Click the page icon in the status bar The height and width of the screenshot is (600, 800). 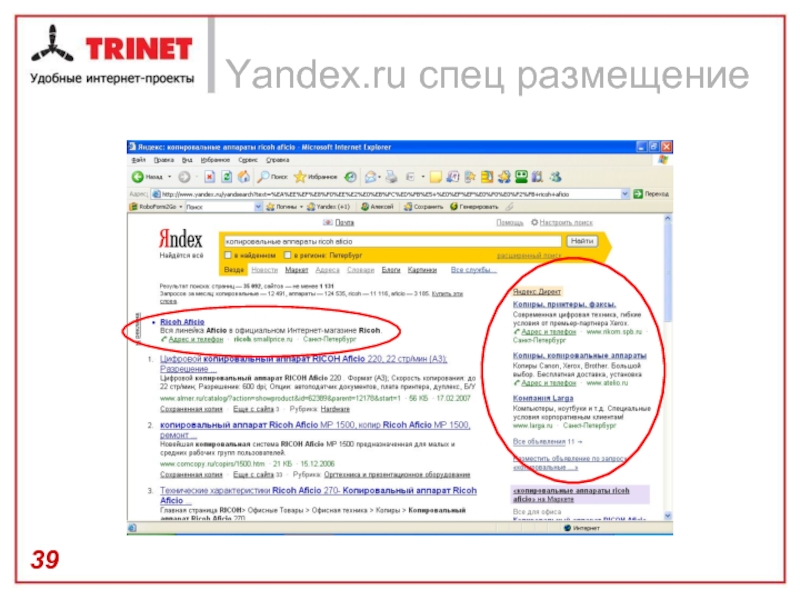point(132,528)
